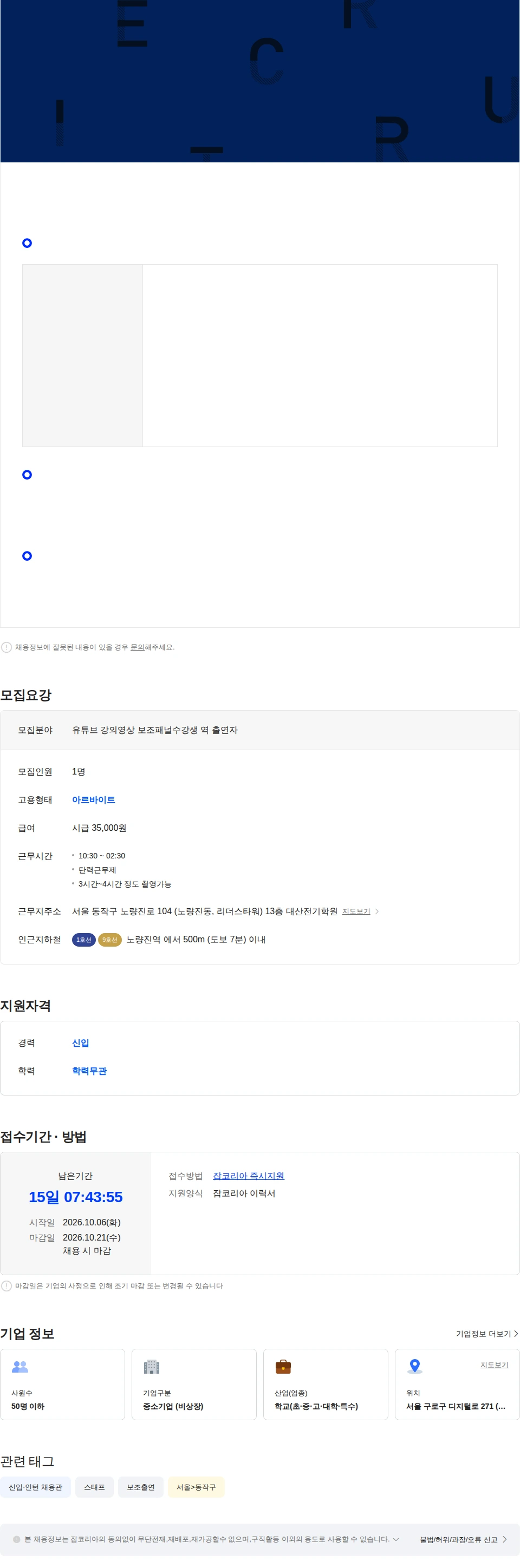Select the 서울>동작구 tag
520x1568 pixels.
pyautogui.click(x=196, y=1487)
